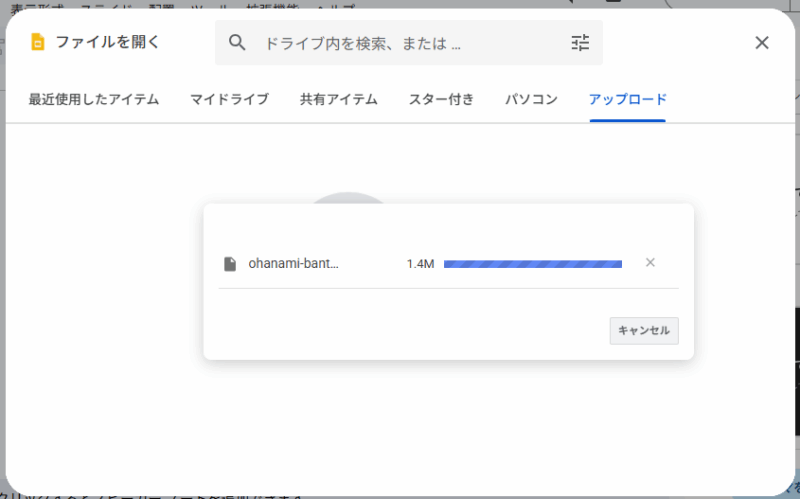
Task: Open the マイドライブ tab
Action: tap(229, 100)
